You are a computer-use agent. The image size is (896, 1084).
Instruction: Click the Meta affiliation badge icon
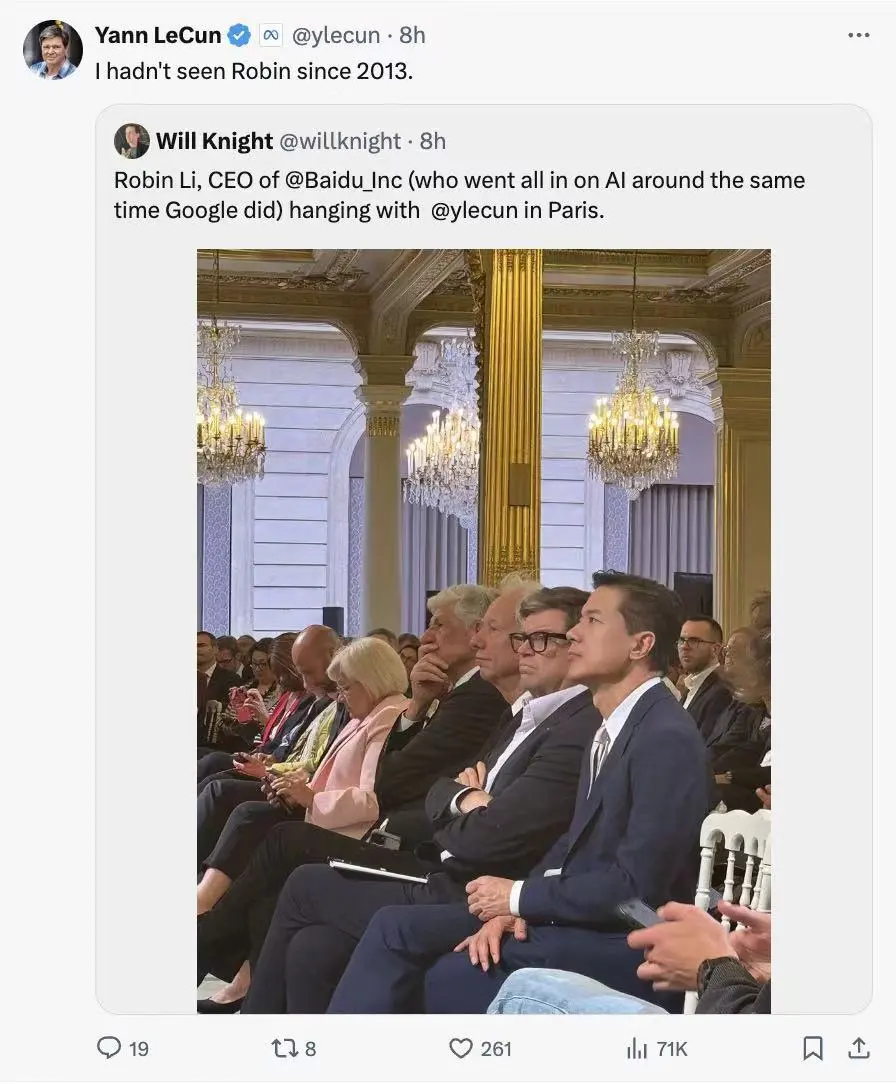[271, 35]
